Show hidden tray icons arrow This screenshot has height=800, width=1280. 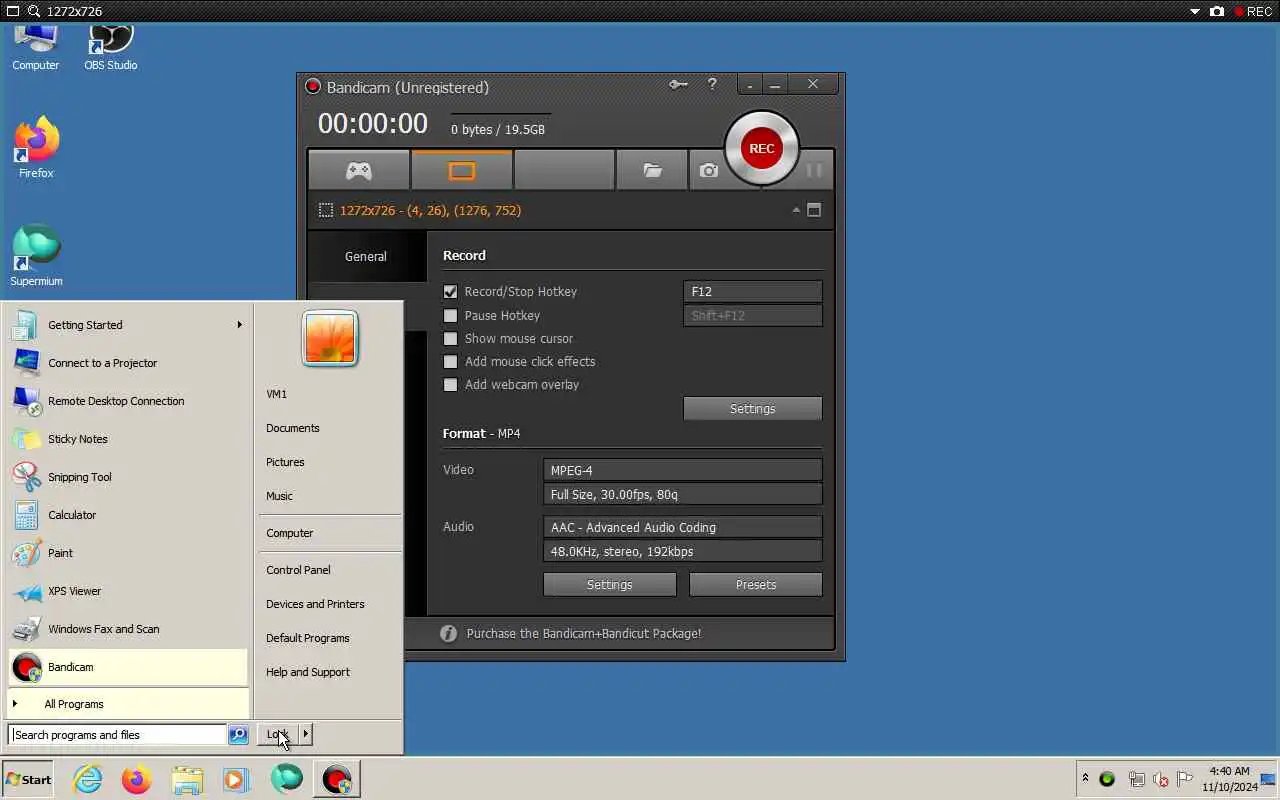pyautogui.click(x=1085, y=778)
